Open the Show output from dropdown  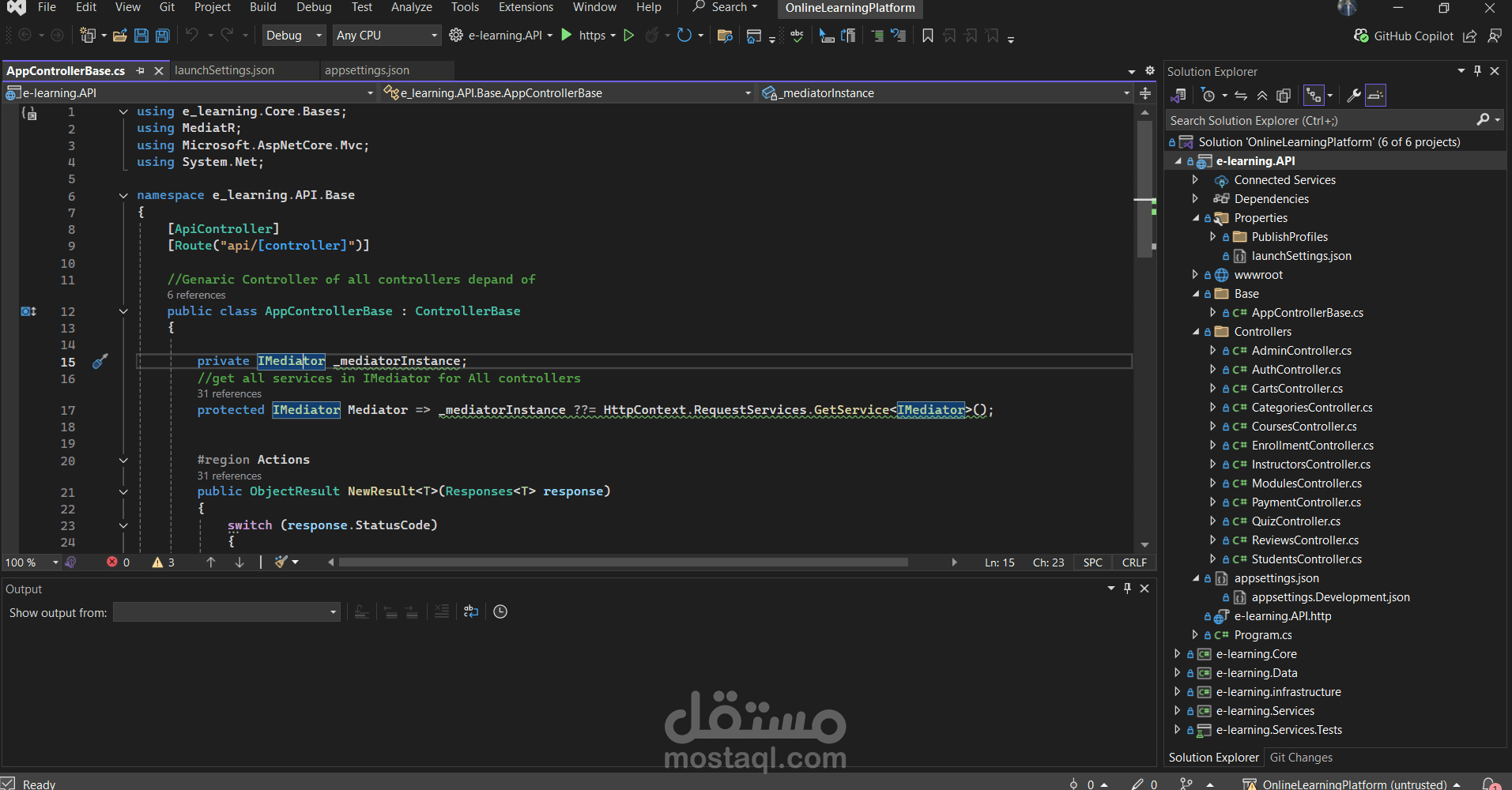(x=227, y=612)
